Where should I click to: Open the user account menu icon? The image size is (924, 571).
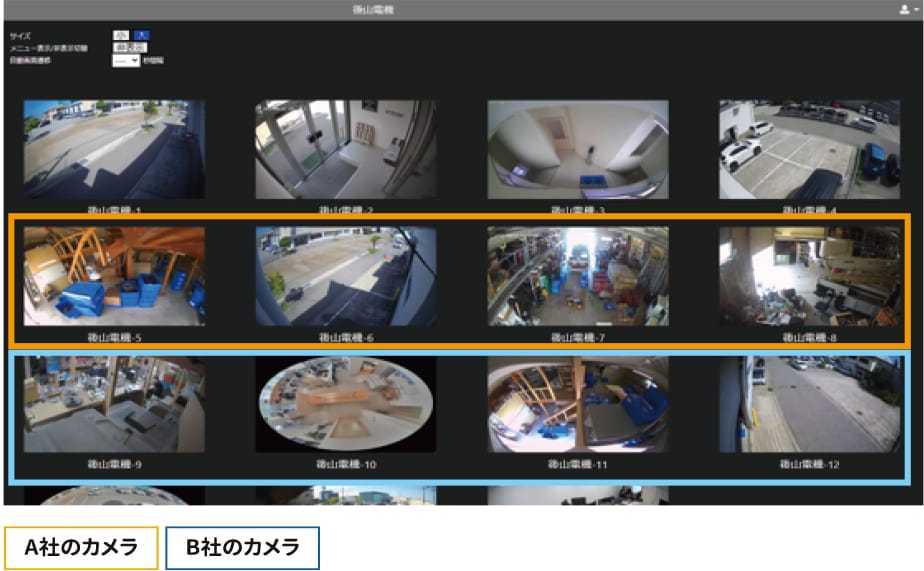click(x=907, y=10)
